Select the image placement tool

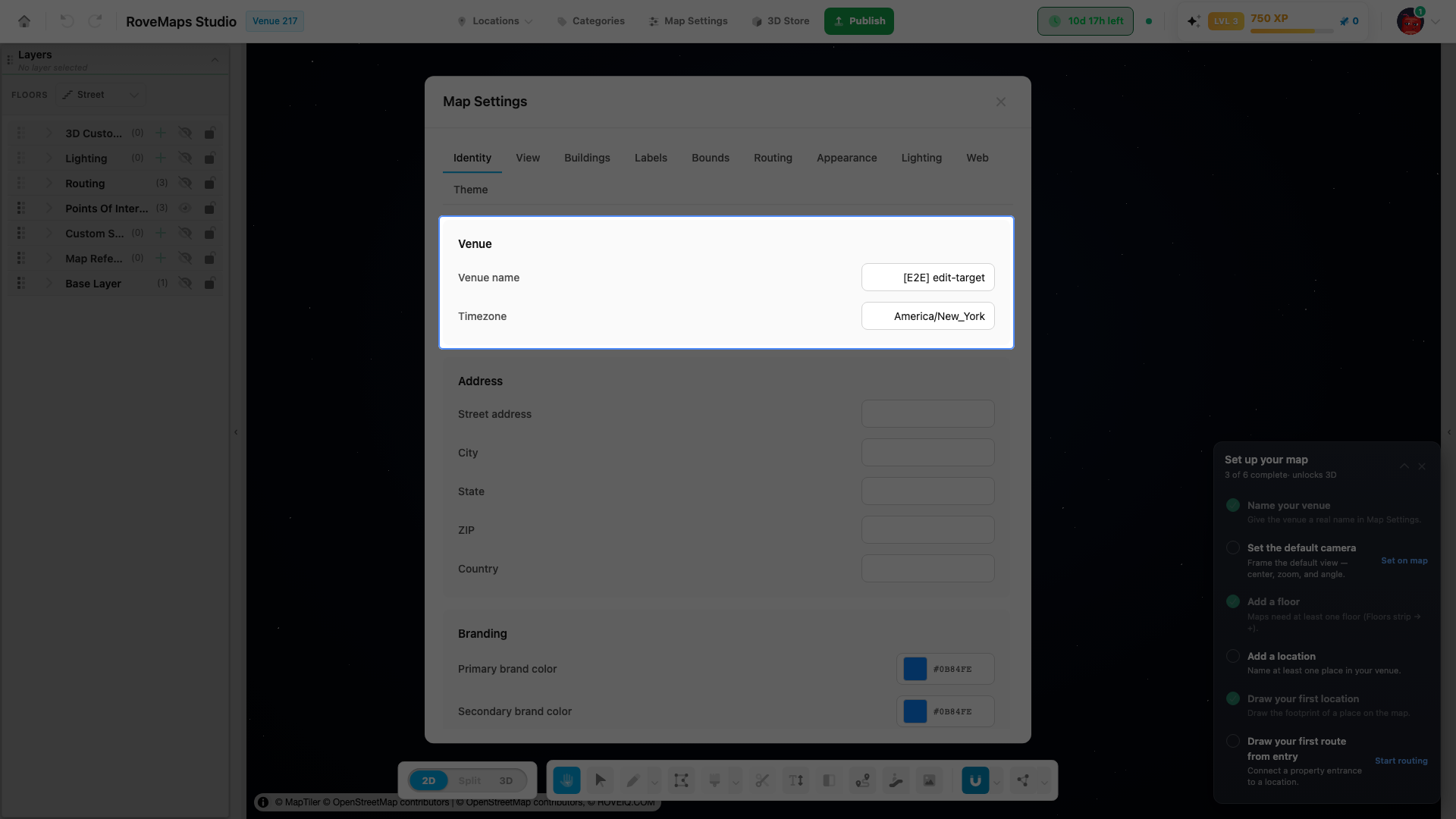929,780
